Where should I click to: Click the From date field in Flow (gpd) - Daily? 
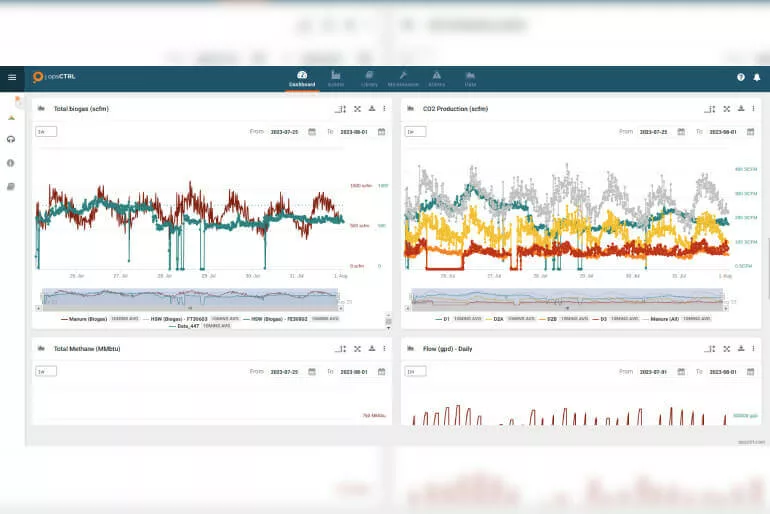654,372
